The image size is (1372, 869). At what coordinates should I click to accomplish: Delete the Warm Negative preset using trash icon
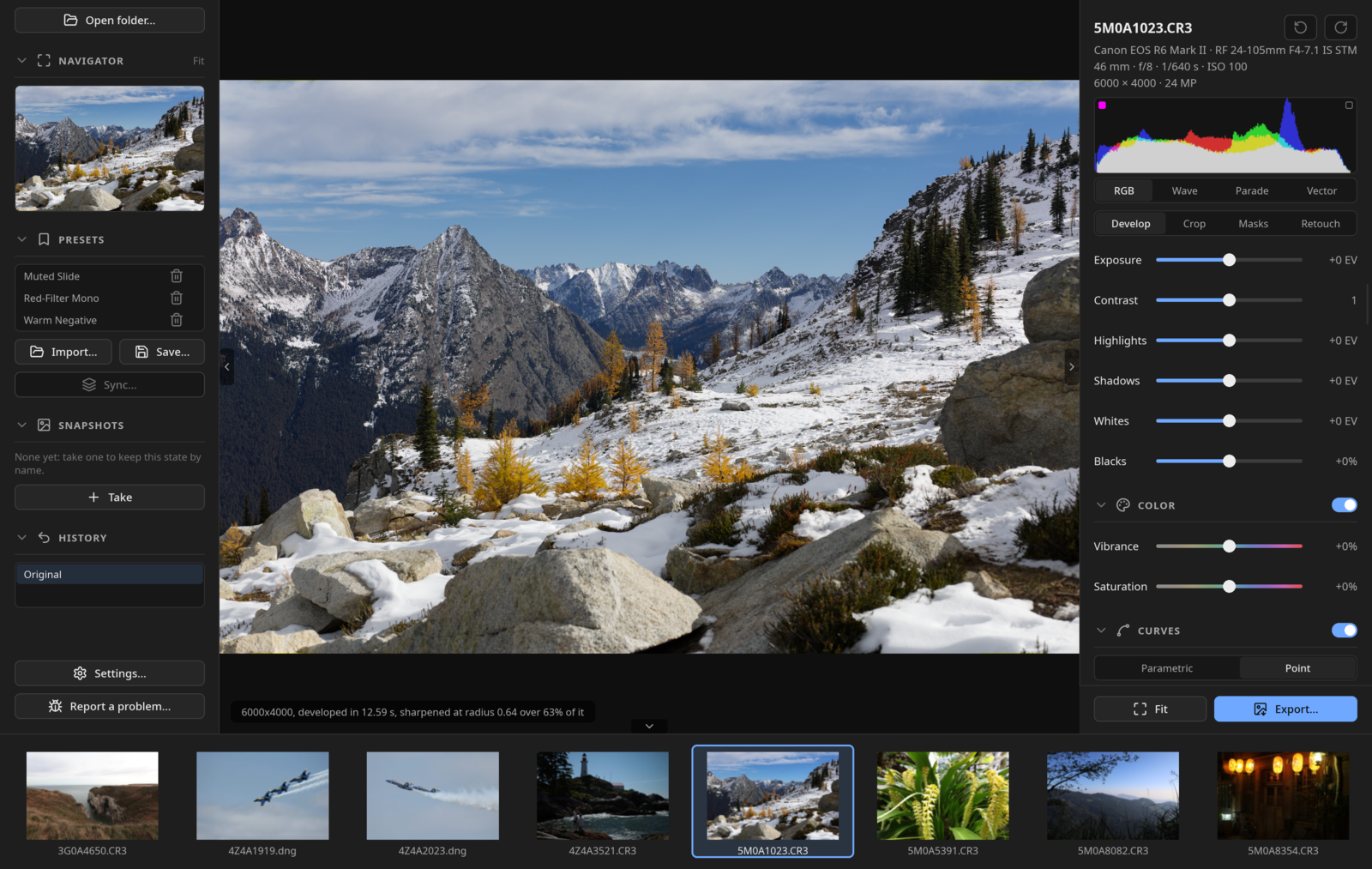177,320
